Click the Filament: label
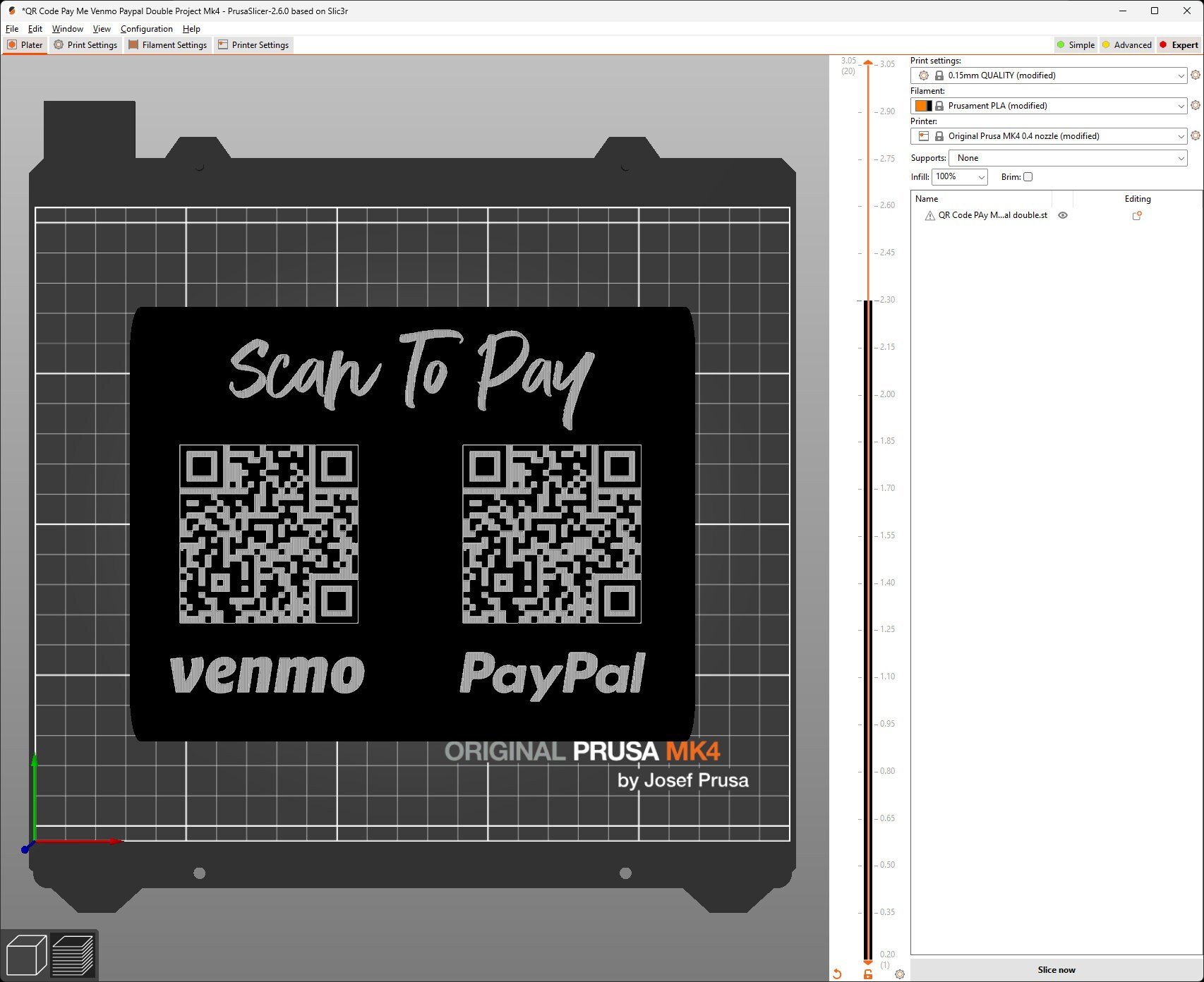 coord(927,91)
